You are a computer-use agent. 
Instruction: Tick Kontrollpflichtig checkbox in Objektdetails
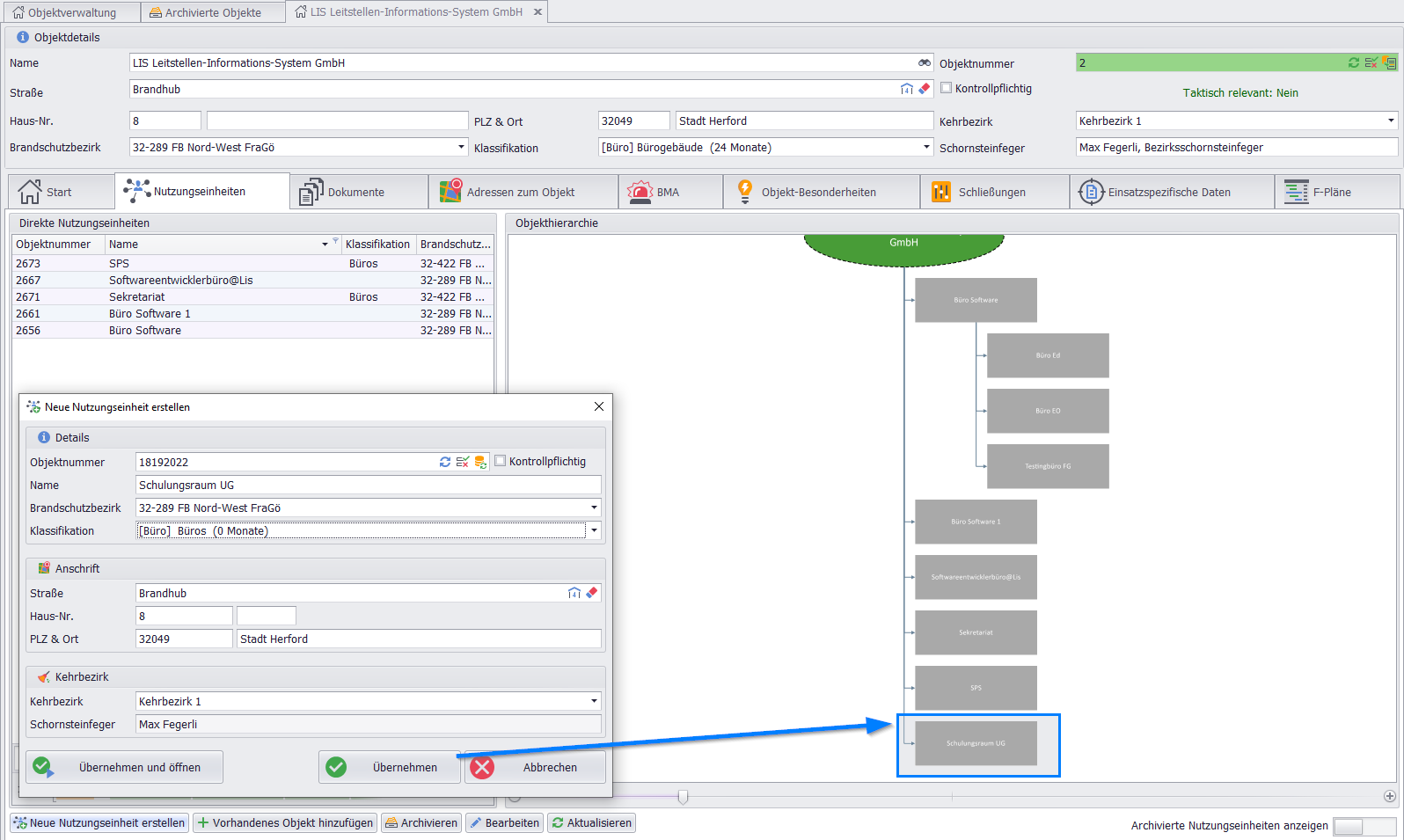point(947,88)
